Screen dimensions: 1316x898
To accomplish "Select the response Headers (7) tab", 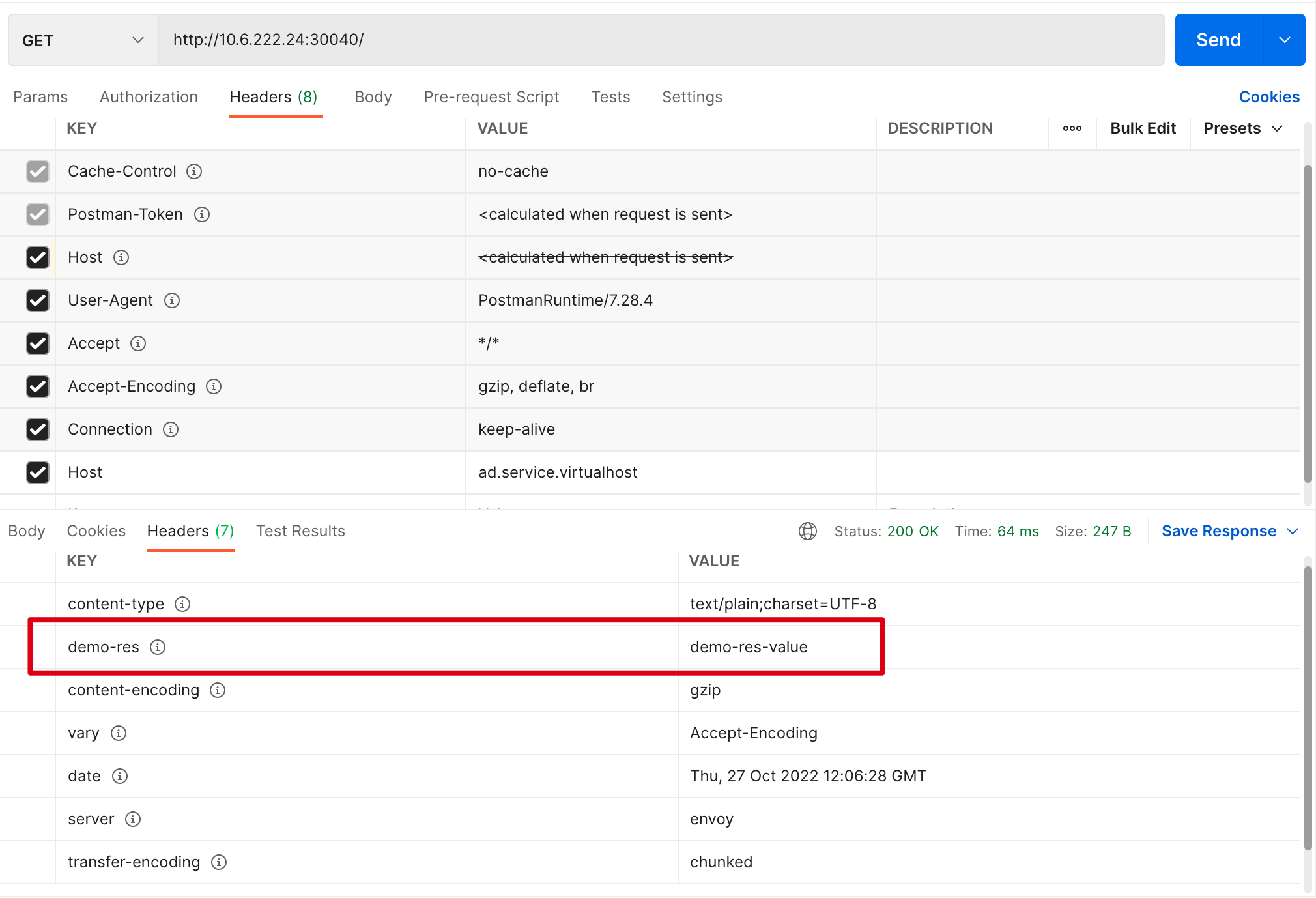I will coord(190,531).
